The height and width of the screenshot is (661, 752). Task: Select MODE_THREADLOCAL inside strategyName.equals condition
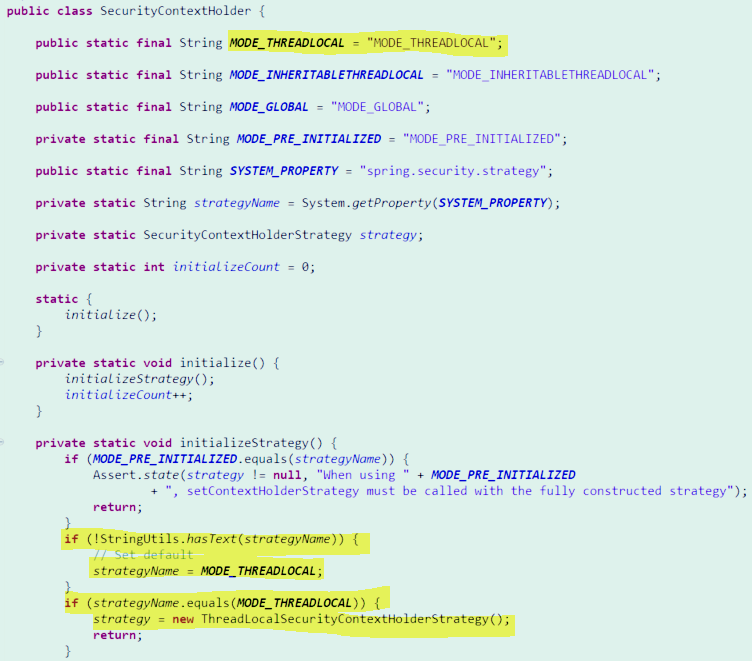coord(294,603)
